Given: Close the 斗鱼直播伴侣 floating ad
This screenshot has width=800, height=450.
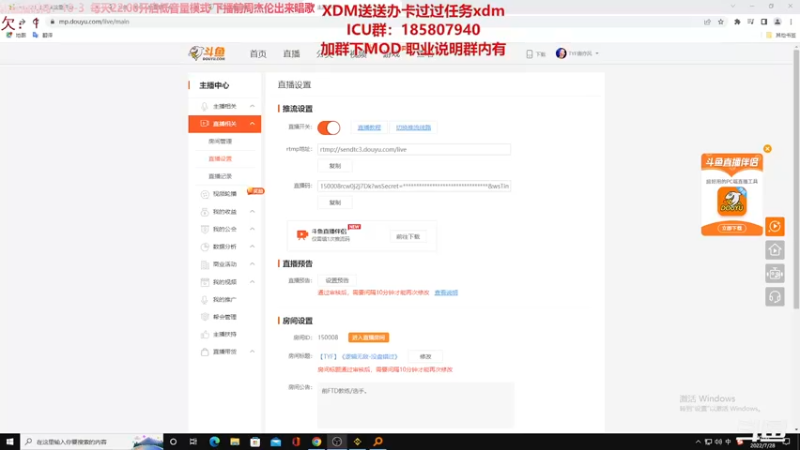Looking at the screenshot, I should tap(767, 149).
